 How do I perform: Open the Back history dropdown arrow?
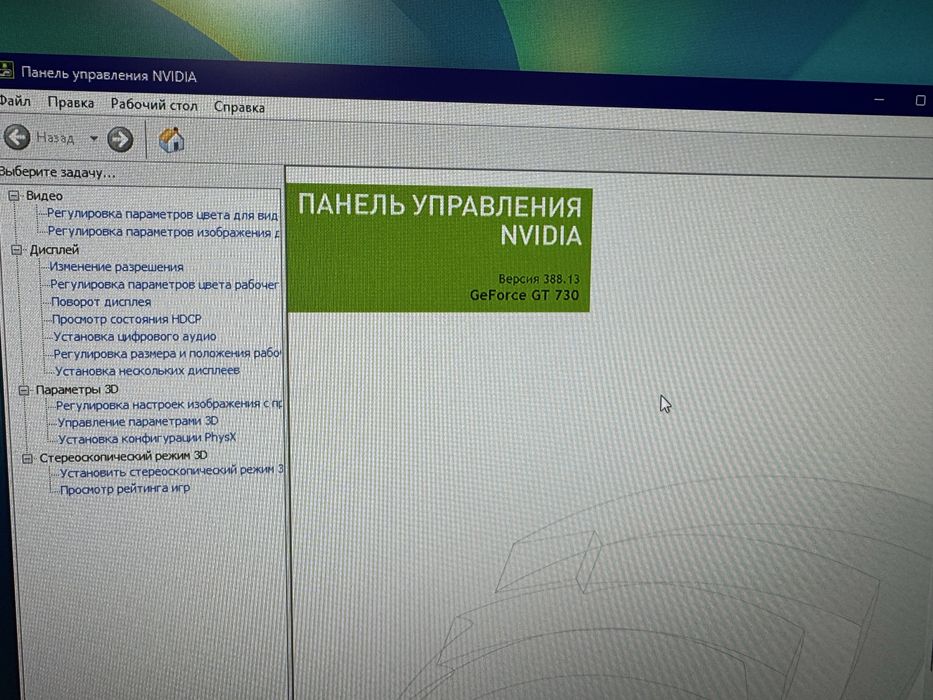pyautogui.click(x=94, y=138)
